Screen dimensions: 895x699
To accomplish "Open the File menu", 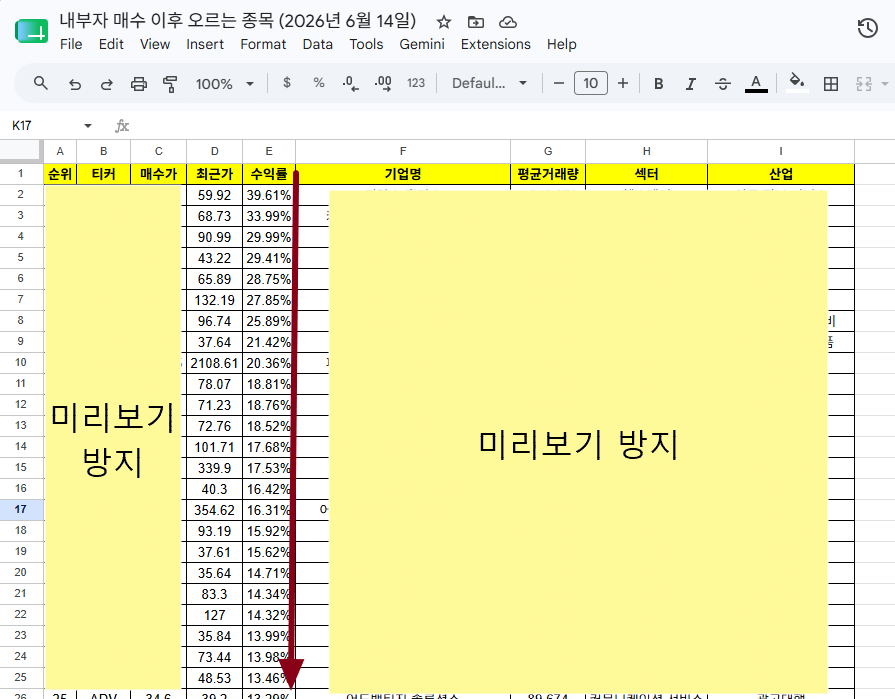I will click(x=71, y=45).
